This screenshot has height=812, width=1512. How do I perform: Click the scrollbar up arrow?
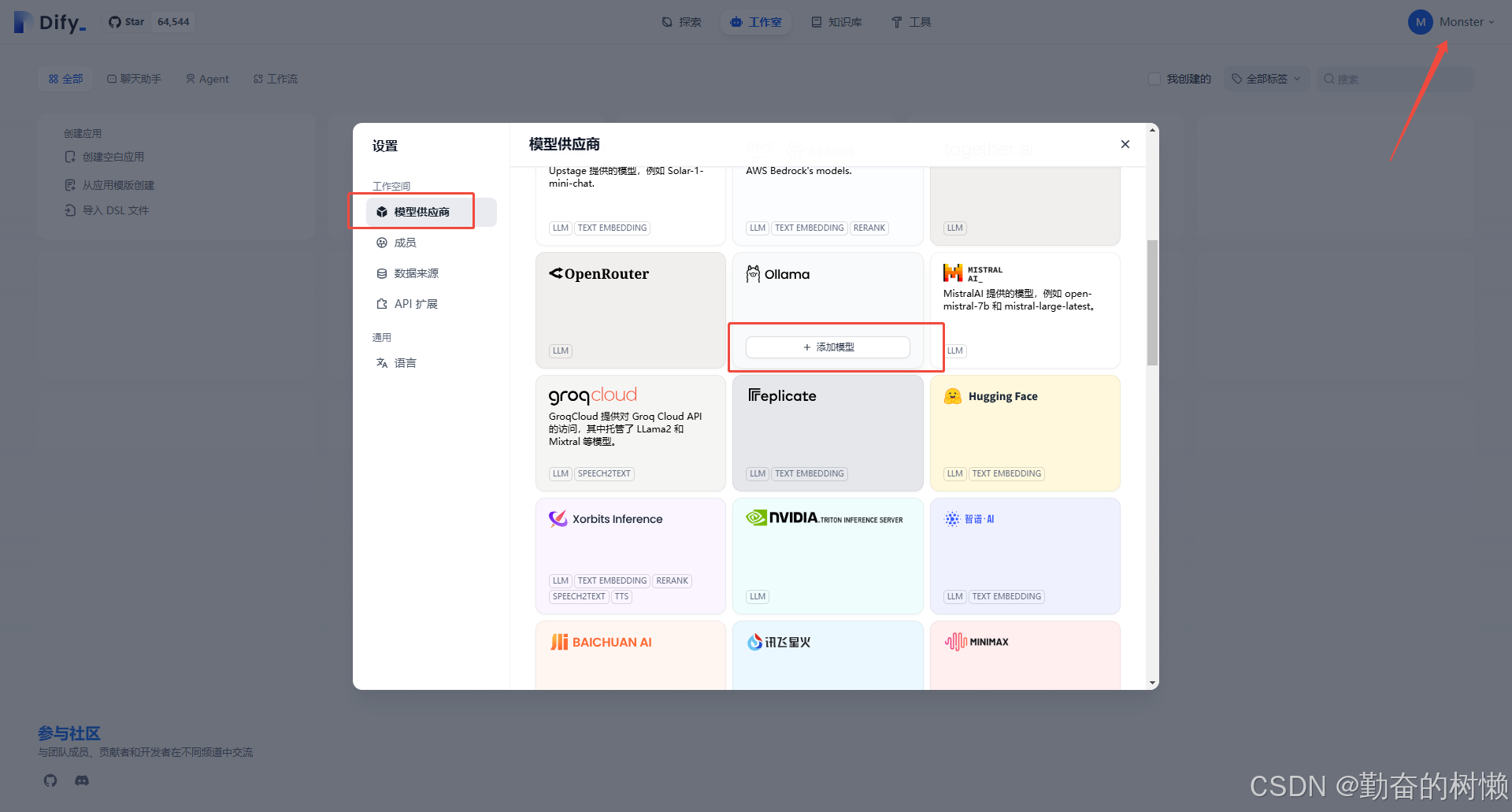[1152, 130]
